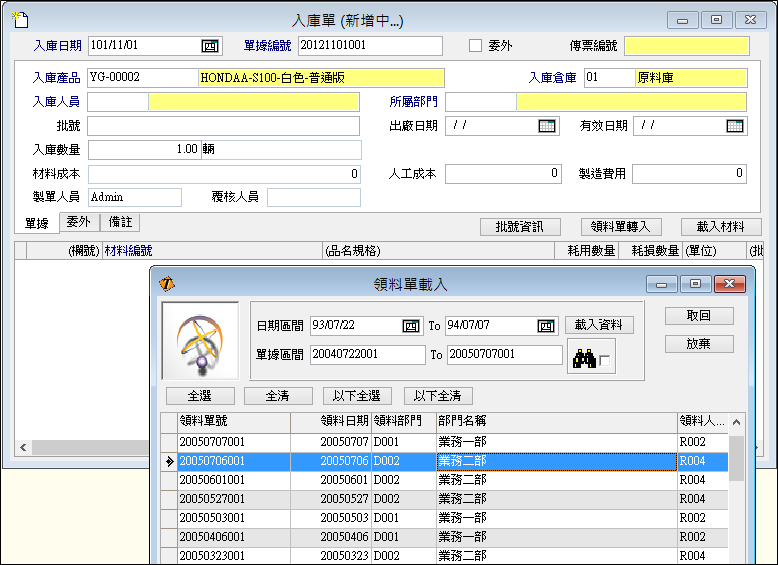Screen dimensions: 778x565
Task: Open the 備註 tab
Action: coord(119,223)
